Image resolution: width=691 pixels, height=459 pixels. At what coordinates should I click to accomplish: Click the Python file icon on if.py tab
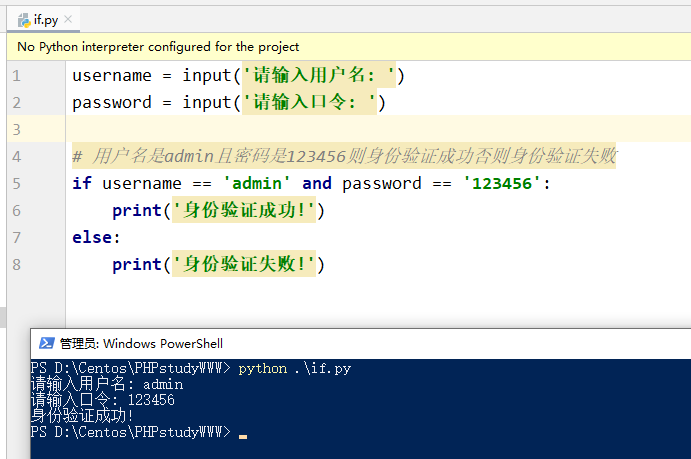(x=24, y=20)
